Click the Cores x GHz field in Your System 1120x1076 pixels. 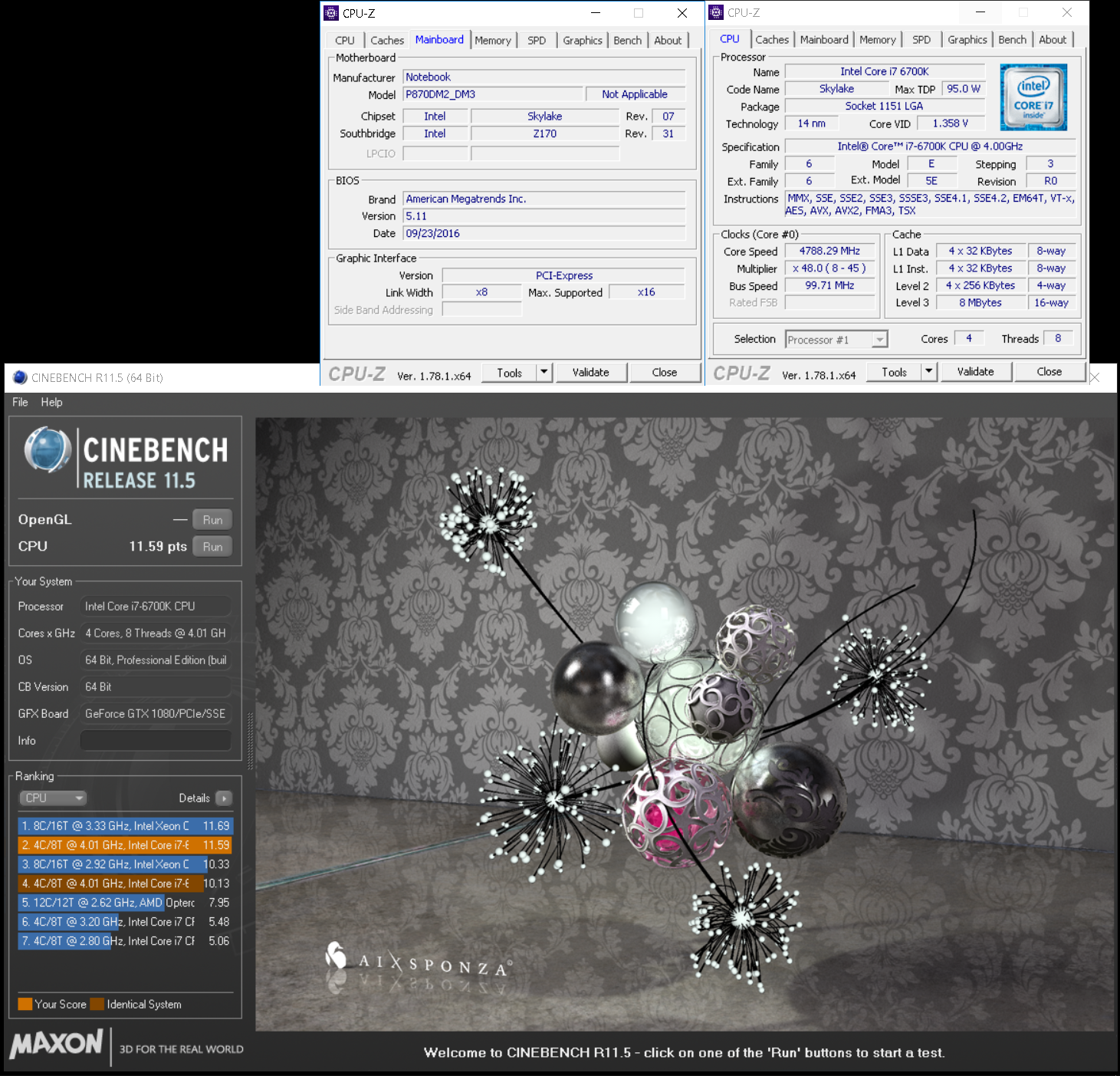[x=156, y=633]
